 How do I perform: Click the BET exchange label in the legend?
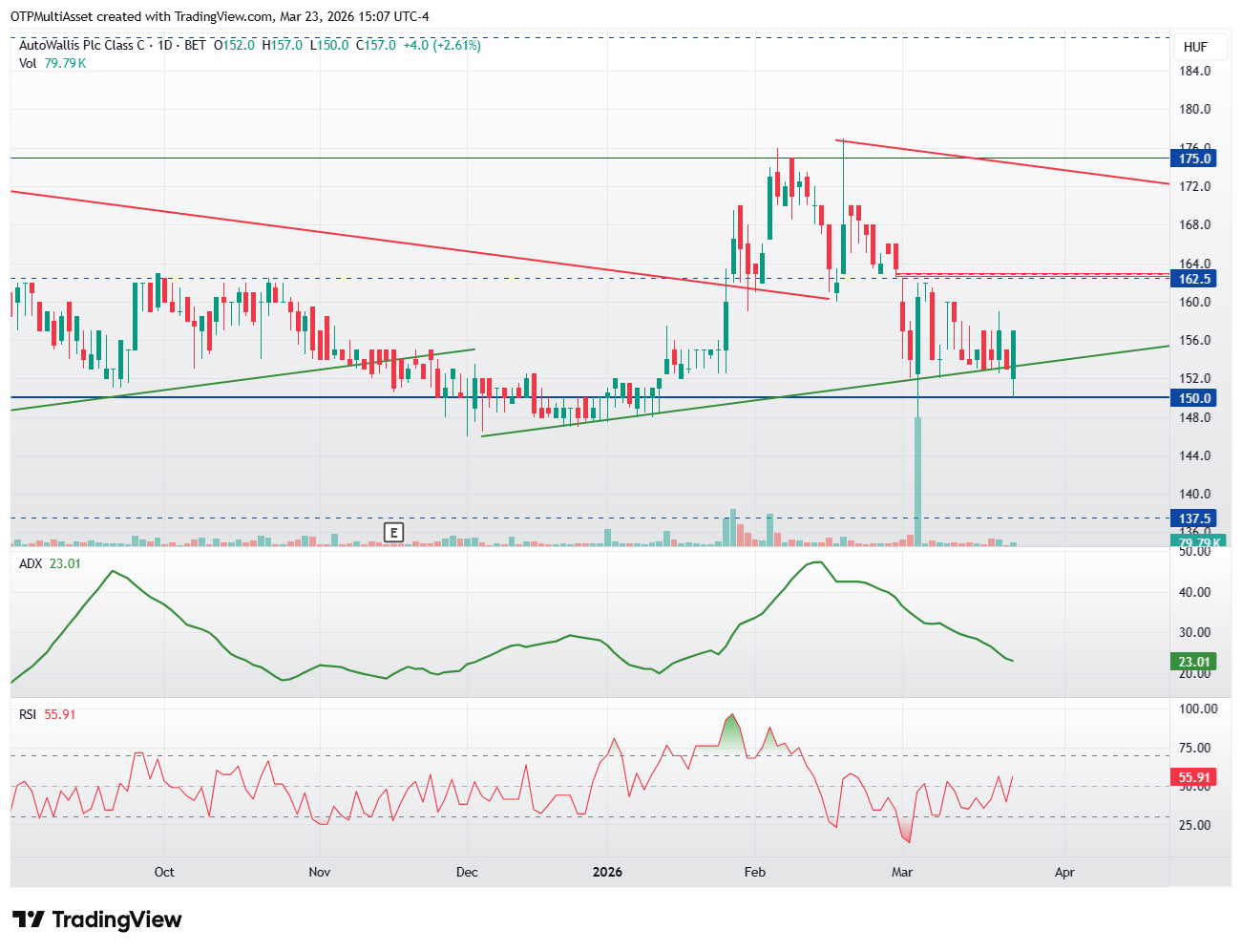pos(195,45)
